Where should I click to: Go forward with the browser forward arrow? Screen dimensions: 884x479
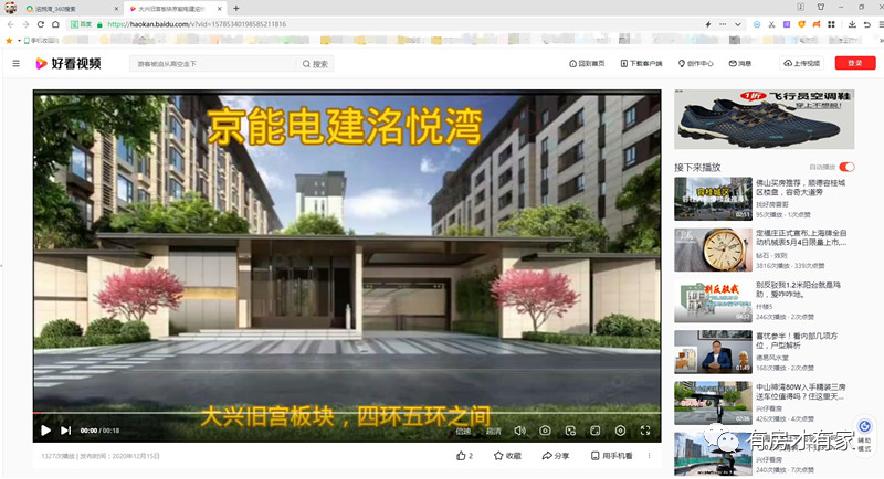tap(25, 25)
